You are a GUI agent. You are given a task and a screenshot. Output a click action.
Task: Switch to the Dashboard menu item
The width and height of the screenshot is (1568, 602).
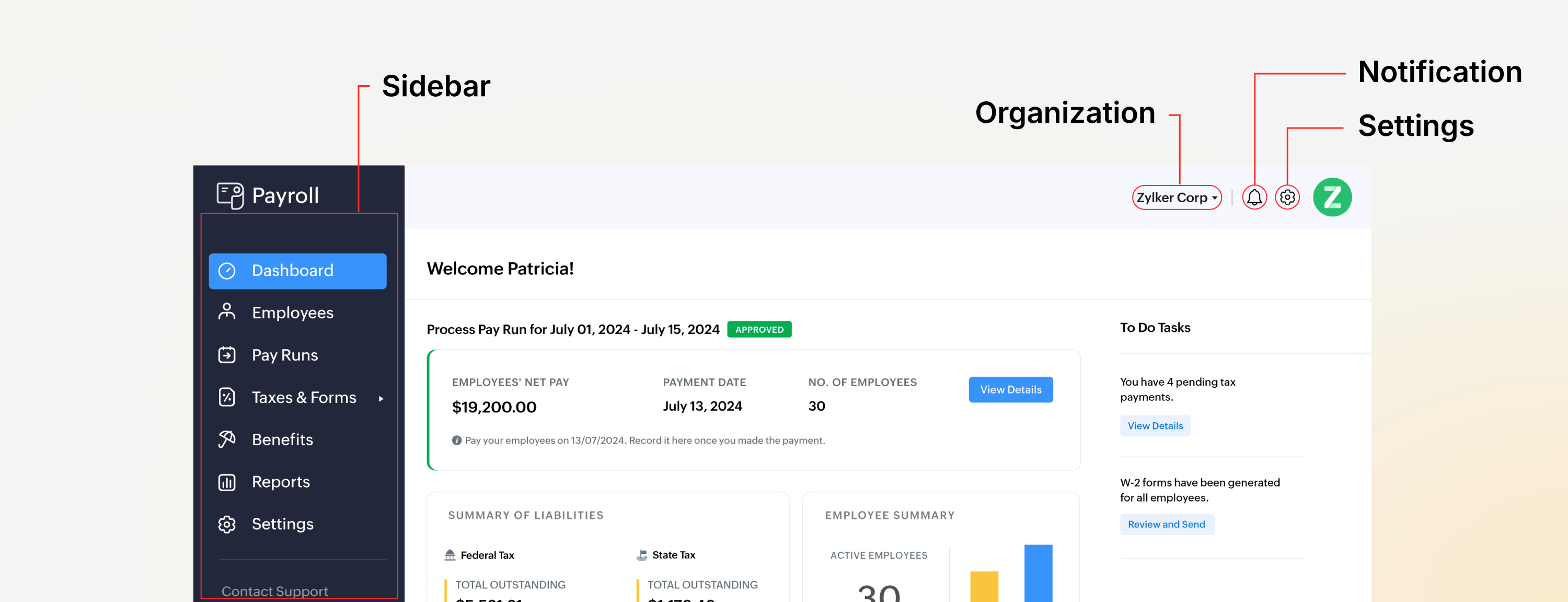[x=292, y=270]
